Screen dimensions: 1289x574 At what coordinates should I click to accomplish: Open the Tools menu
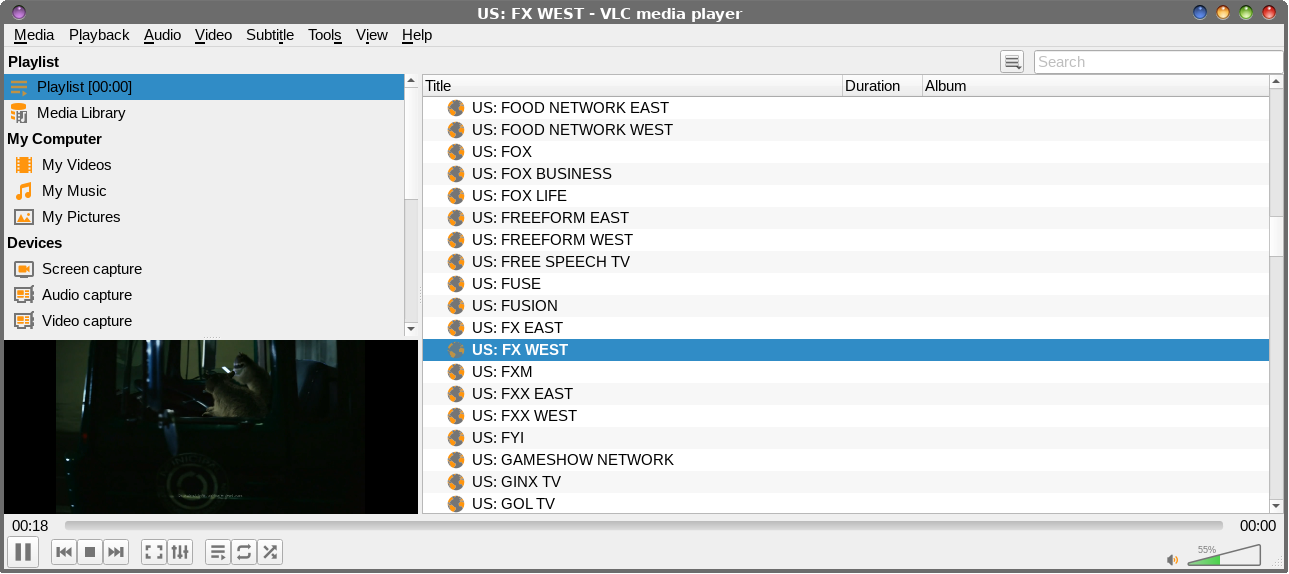click(325, 35)
